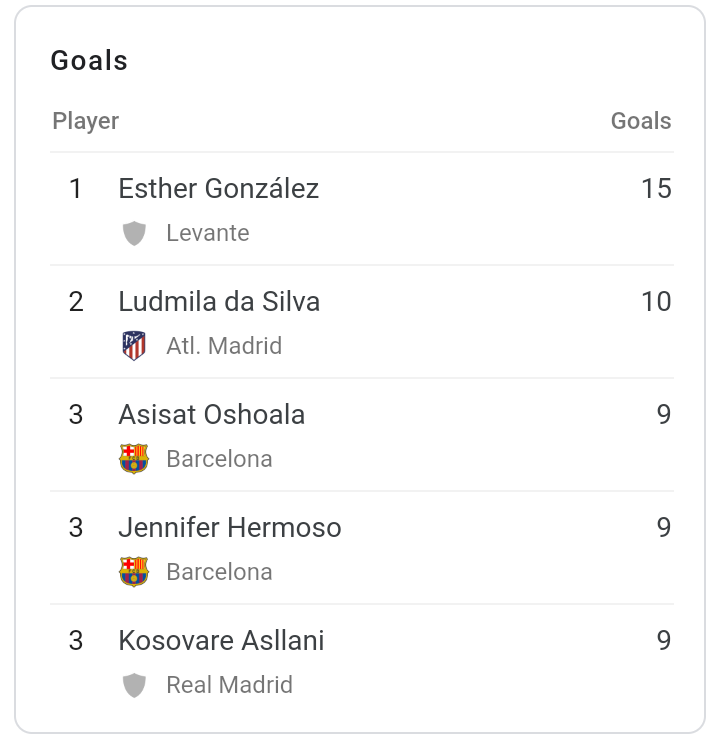Click the Atl. Madrid team label

tap(224, 346)
